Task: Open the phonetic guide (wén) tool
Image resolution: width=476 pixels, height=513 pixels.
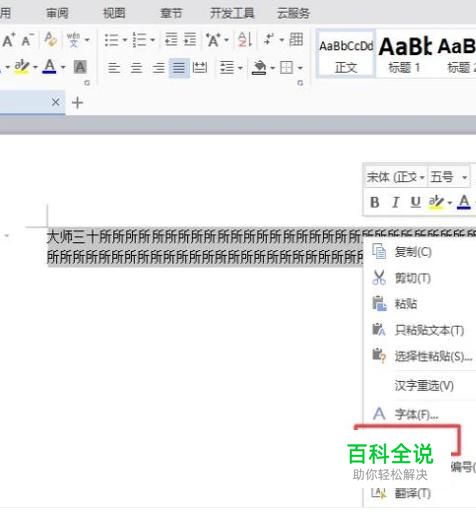Action: pos(74,40)
